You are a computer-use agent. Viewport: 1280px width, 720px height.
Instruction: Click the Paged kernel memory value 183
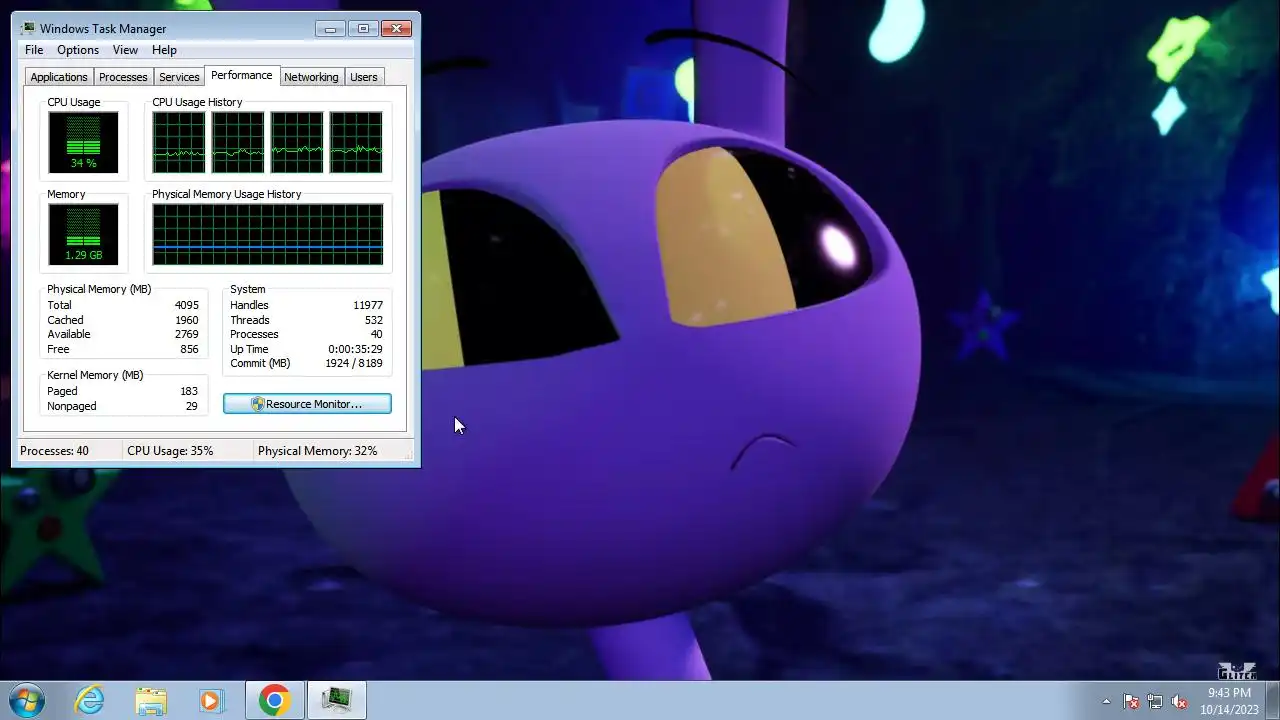coord(189,391)
